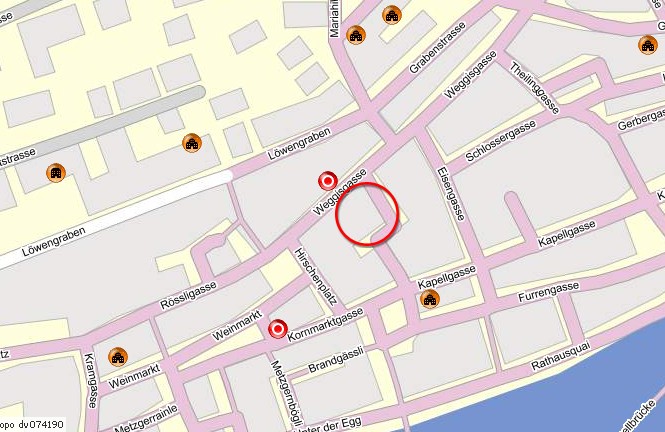
Task: Click the orange building icon above the Gerbergasse label
Action: pyautogui.click(x=648, y=45)
